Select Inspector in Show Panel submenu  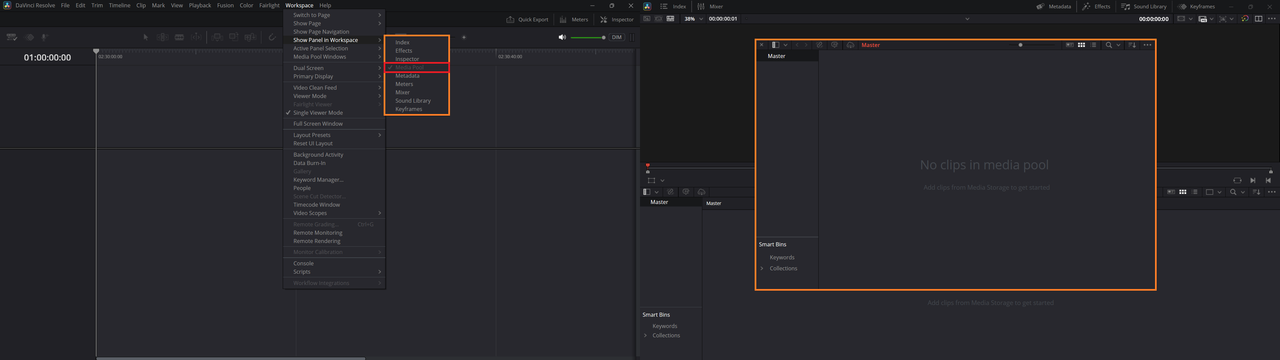(416, 59)
